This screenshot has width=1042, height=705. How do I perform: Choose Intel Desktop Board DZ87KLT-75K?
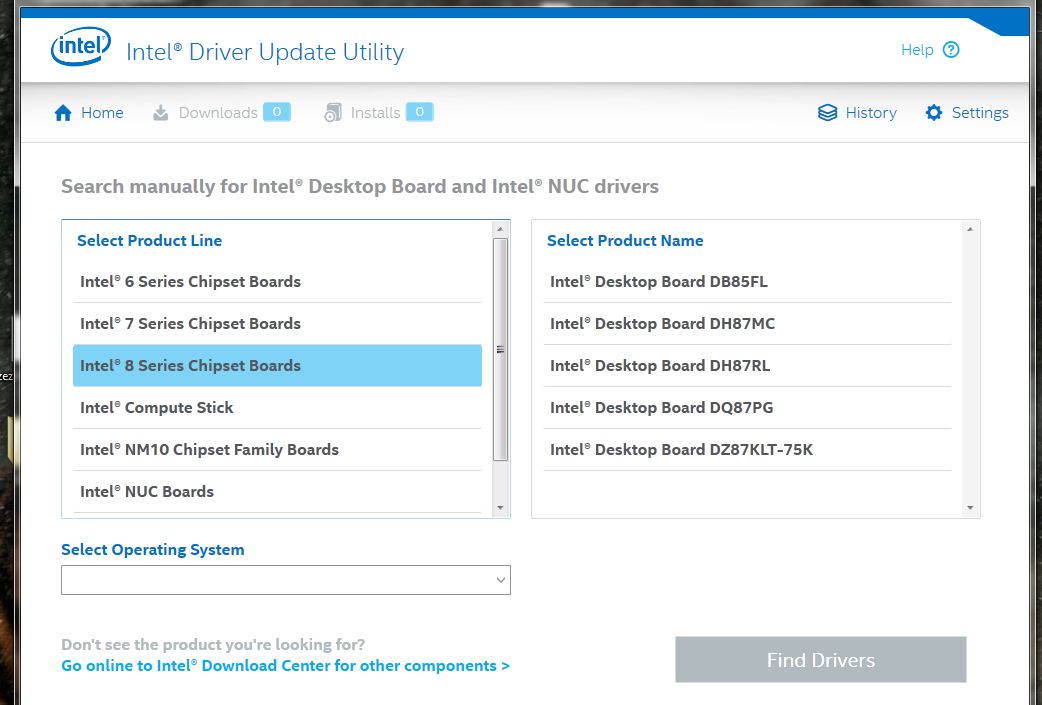(x=747, y=449)
